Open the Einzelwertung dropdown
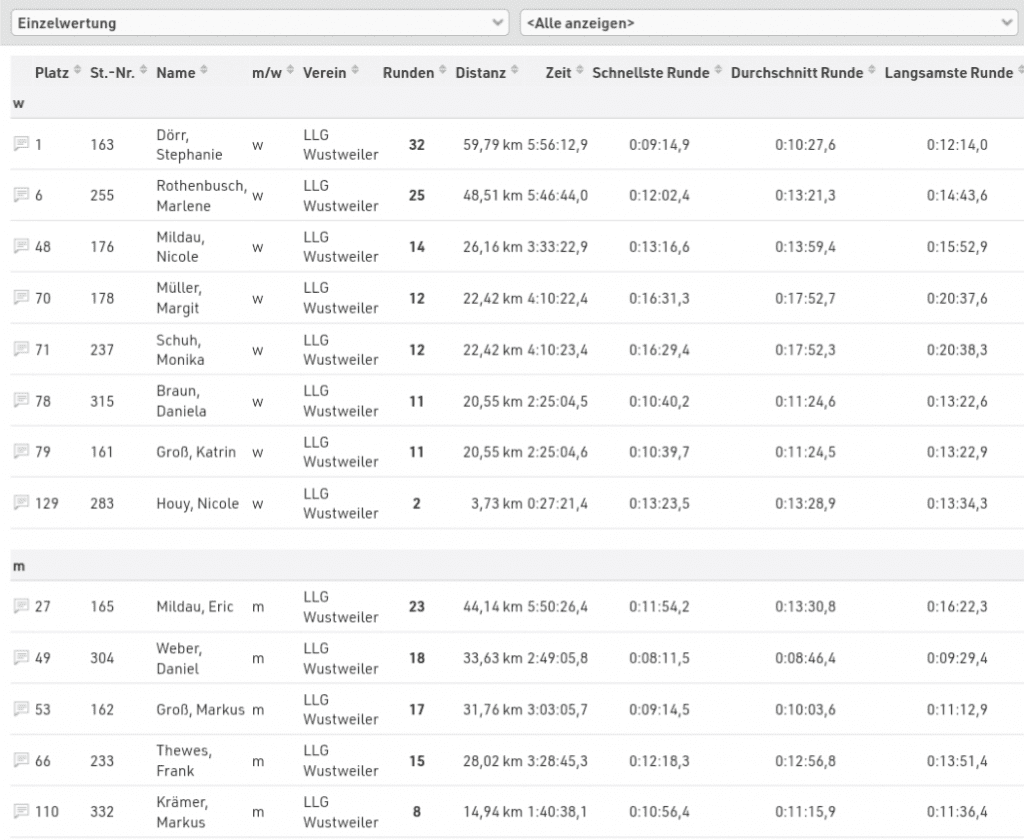Viewport: 1024px width, 840px height. (x=259, y=23)
